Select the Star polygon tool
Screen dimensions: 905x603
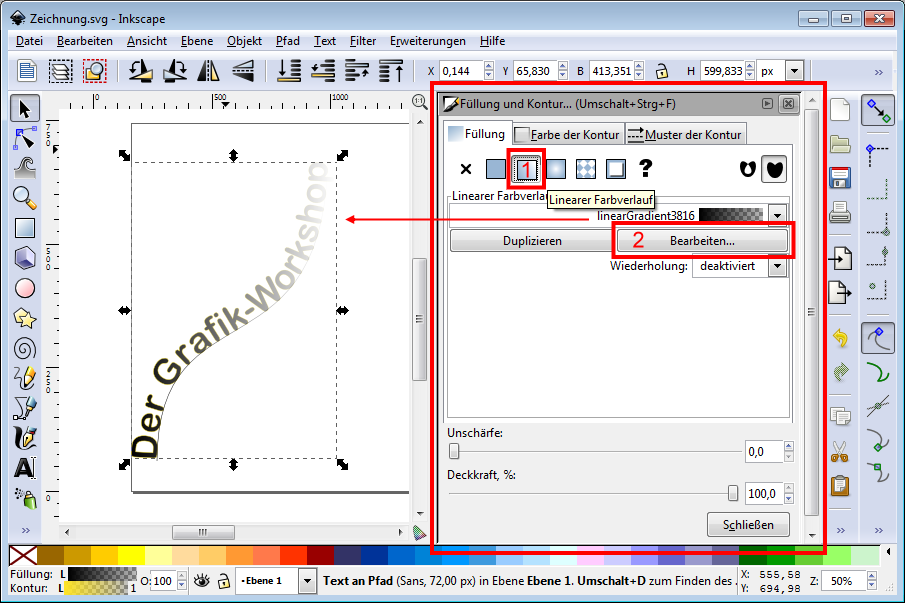(x=24, y=318)
